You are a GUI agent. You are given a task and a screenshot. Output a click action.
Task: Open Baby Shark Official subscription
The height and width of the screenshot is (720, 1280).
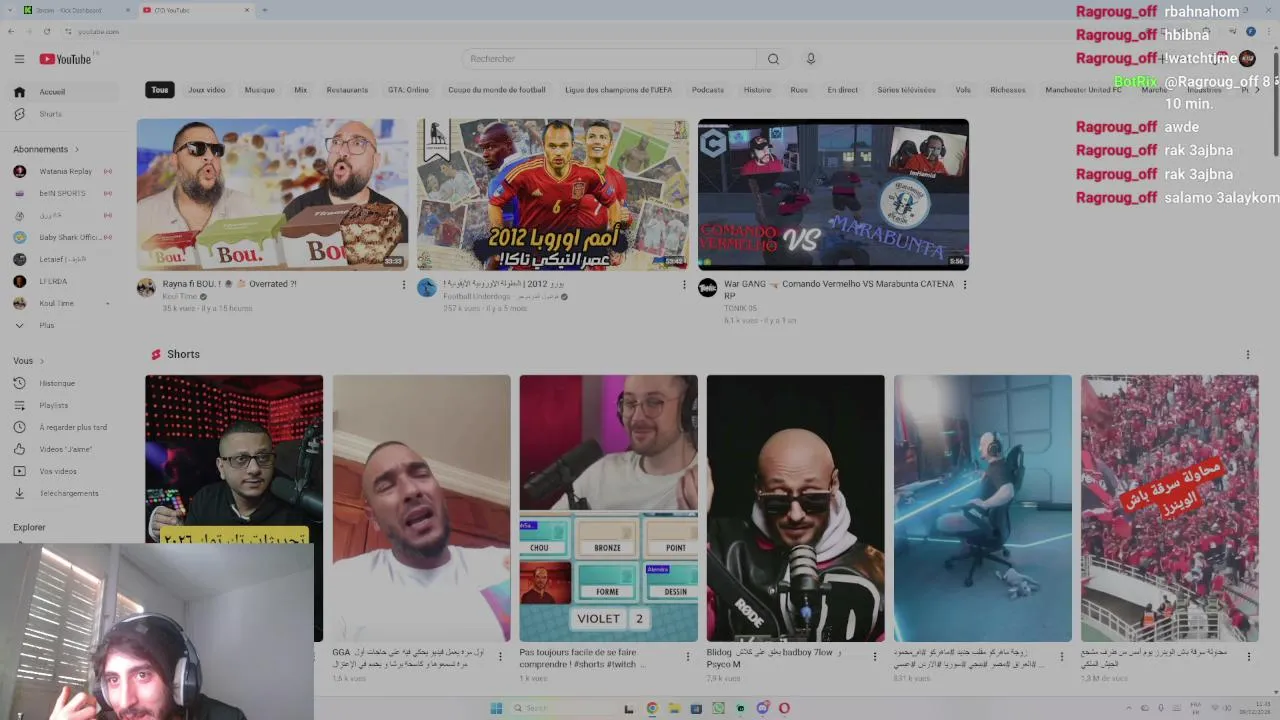[62, 237]
